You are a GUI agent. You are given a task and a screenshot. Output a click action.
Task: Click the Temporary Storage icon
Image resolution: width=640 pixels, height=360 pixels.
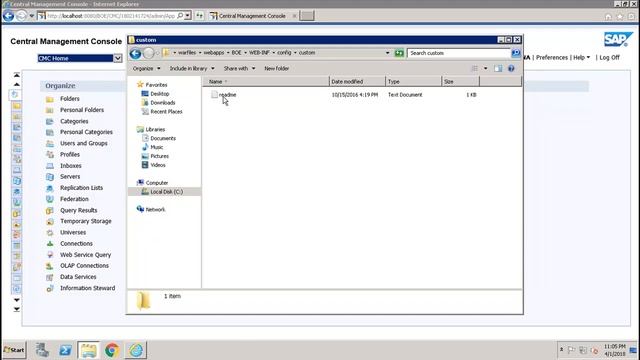[50, 221]
